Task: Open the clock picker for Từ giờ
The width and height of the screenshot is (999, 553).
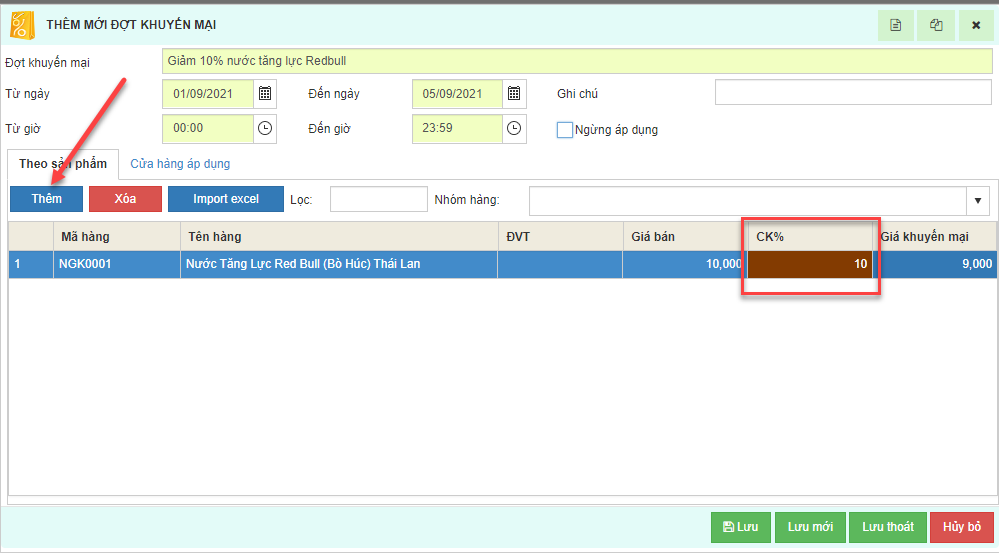Action: (x=265, y=128)
